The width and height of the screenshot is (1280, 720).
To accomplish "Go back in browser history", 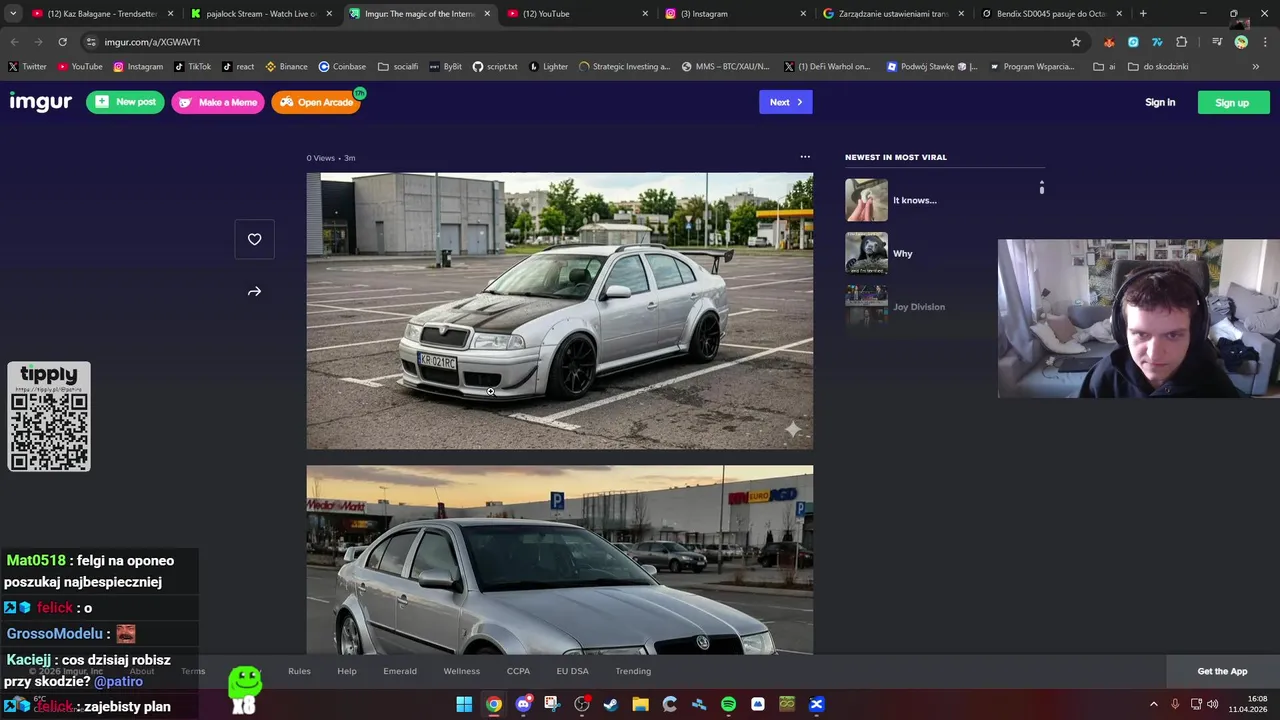I will (14, 42).
